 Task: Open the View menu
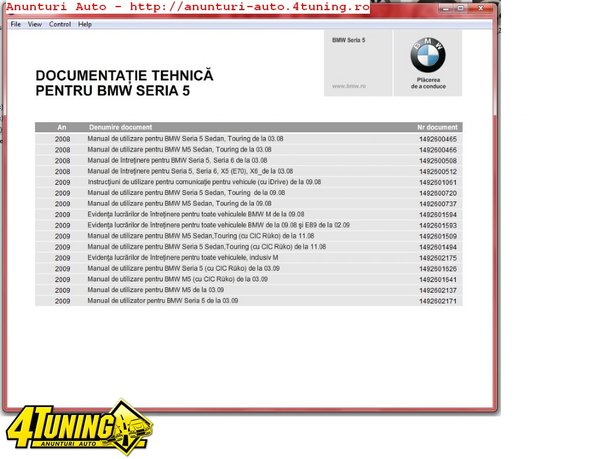click(x=35, y=24)
